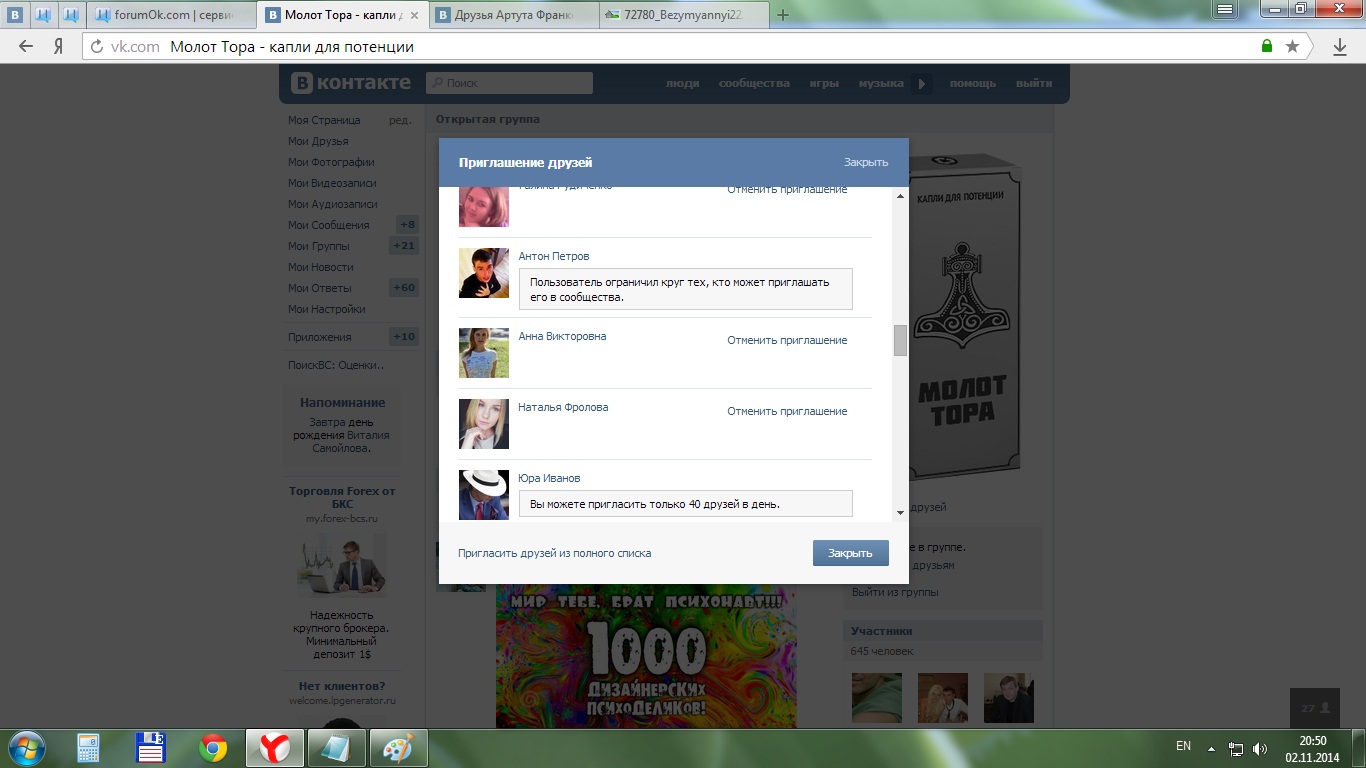Open the игры header menu item
This screenshot has height=768, width=1366.
(x=824, y=83)
